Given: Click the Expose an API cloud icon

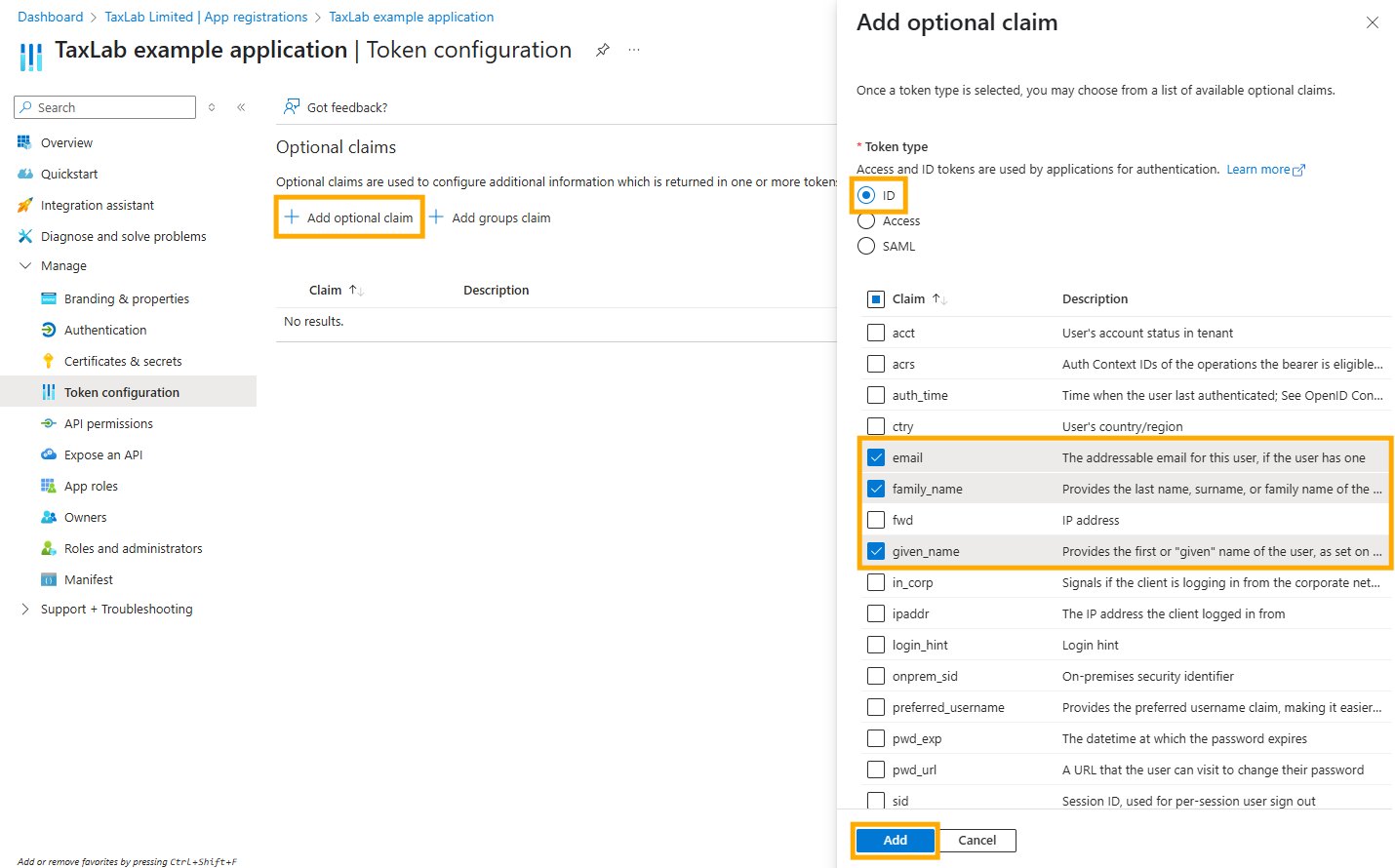Looking at the screenshot, I should point(48,454).
